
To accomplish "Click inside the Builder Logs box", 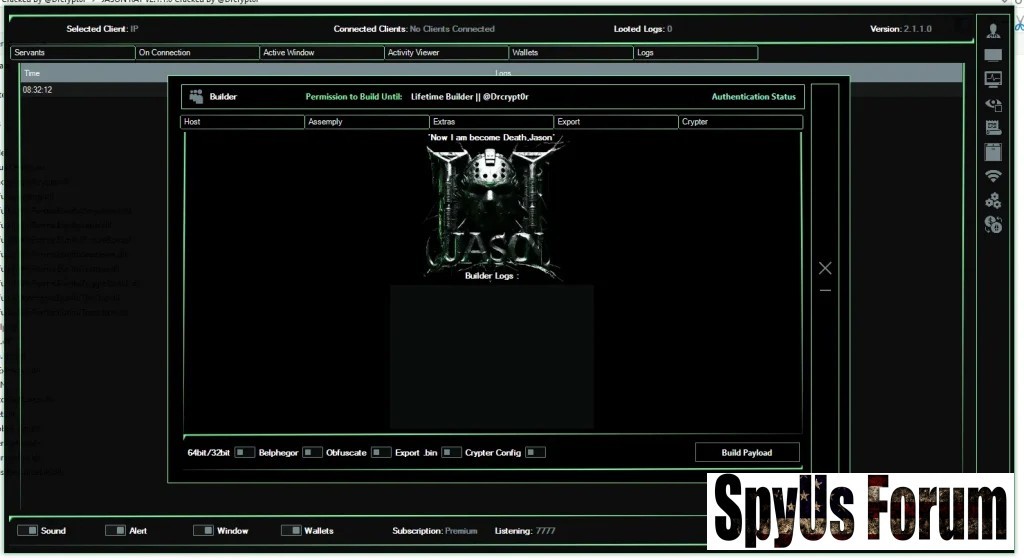I will click(491, 355).
